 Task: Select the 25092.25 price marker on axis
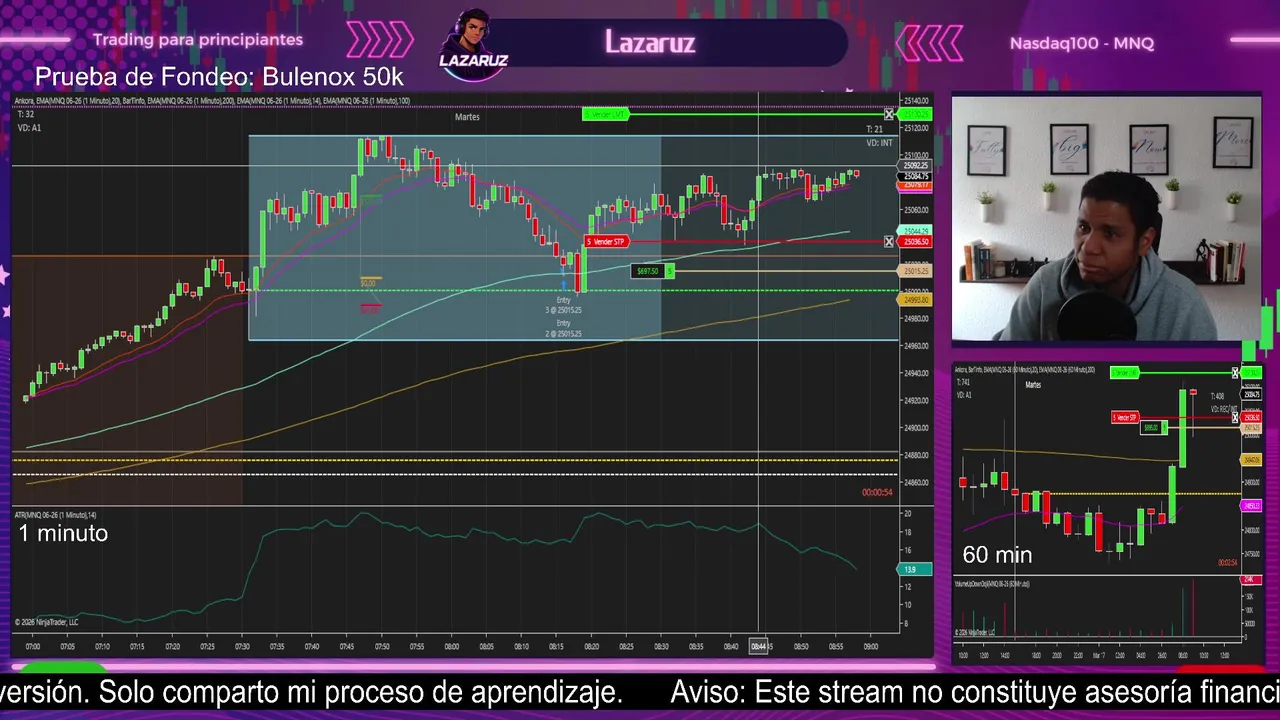click(916, 166)
